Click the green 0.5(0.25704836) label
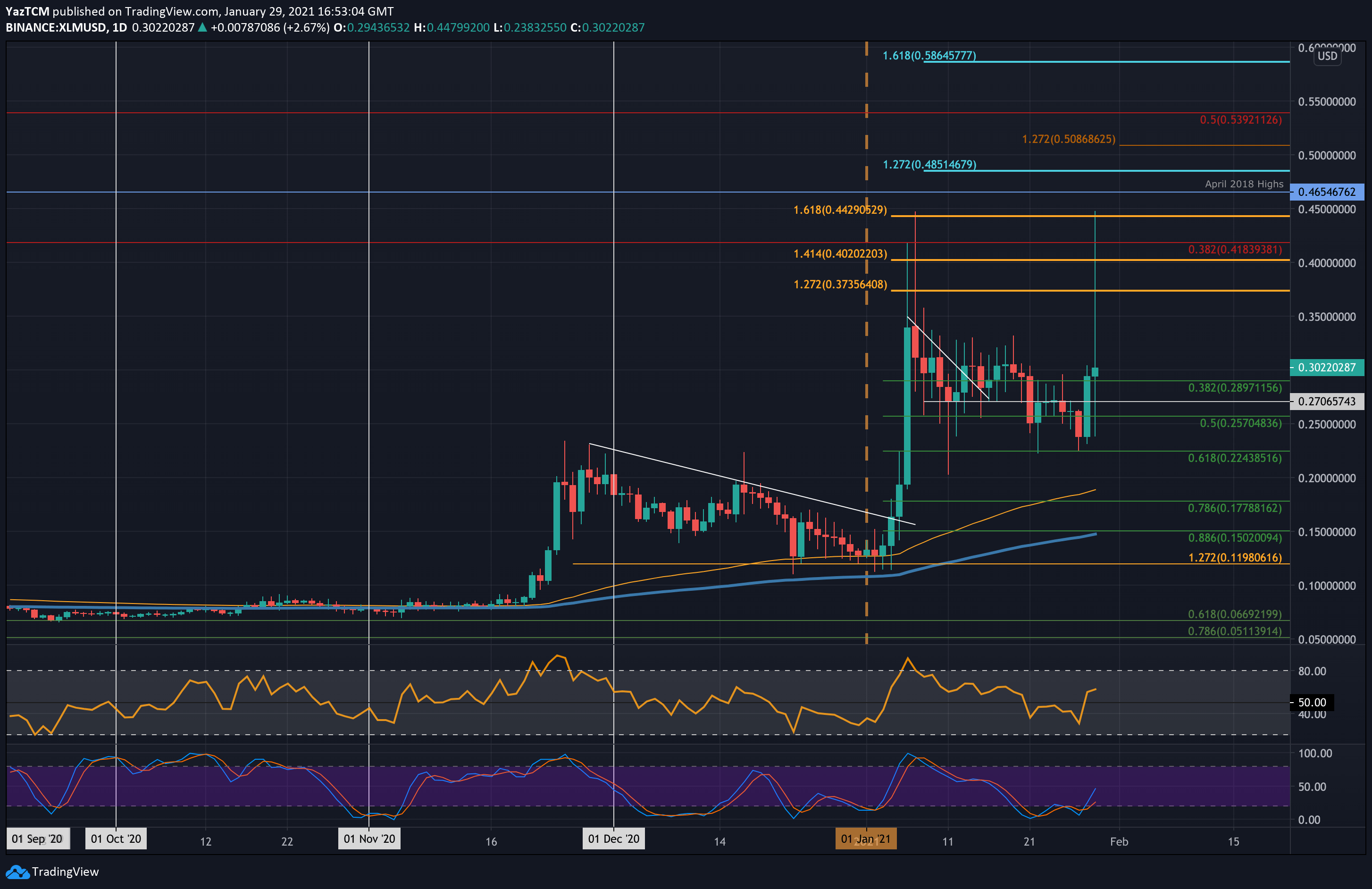The image size is (1372, 889). point(1240,423)
